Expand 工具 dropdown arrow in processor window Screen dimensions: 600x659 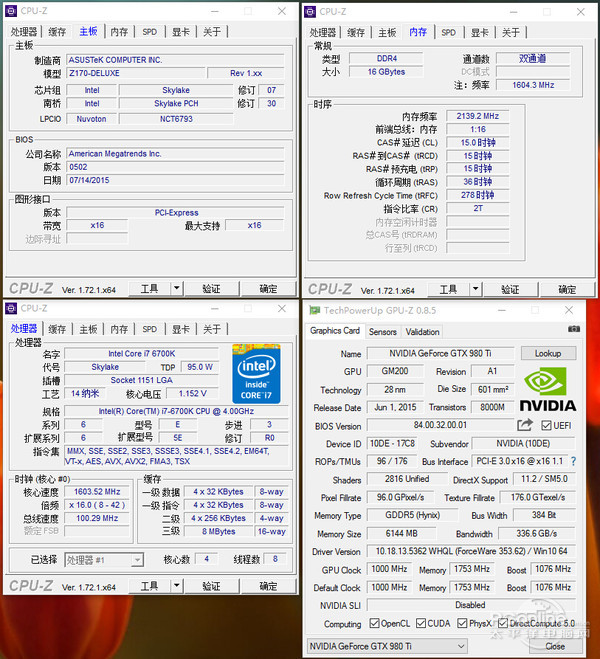pos(176,585)
